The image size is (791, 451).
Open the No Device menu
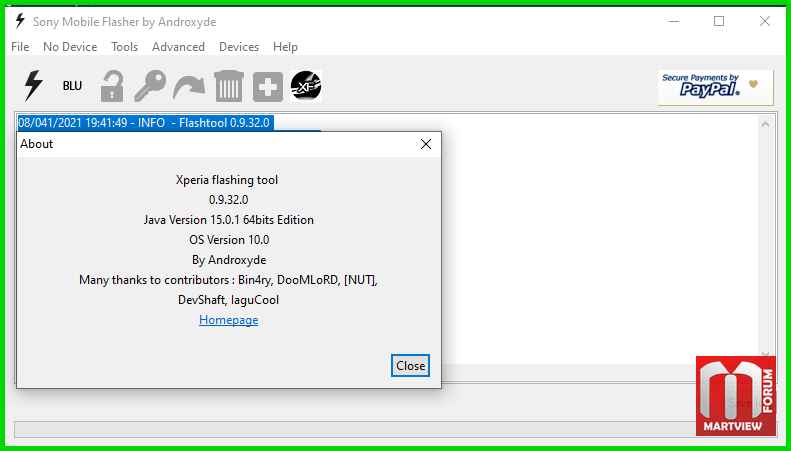pos(70,47)
